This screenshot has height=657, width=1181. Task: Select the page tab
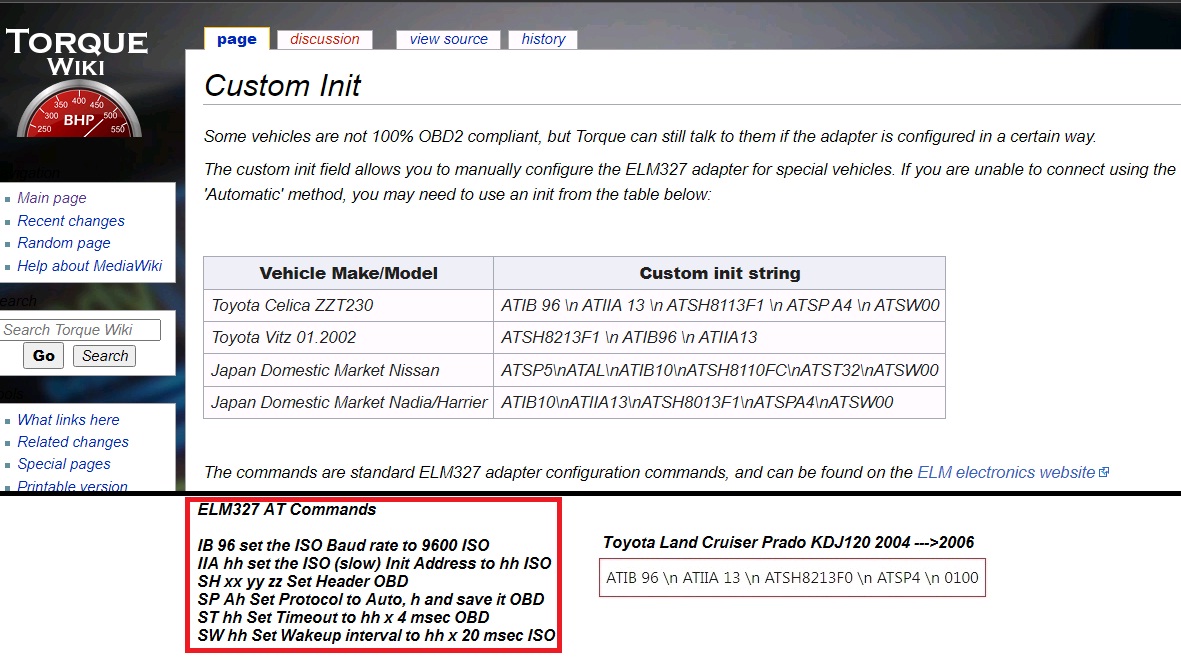tap(237, 39)
